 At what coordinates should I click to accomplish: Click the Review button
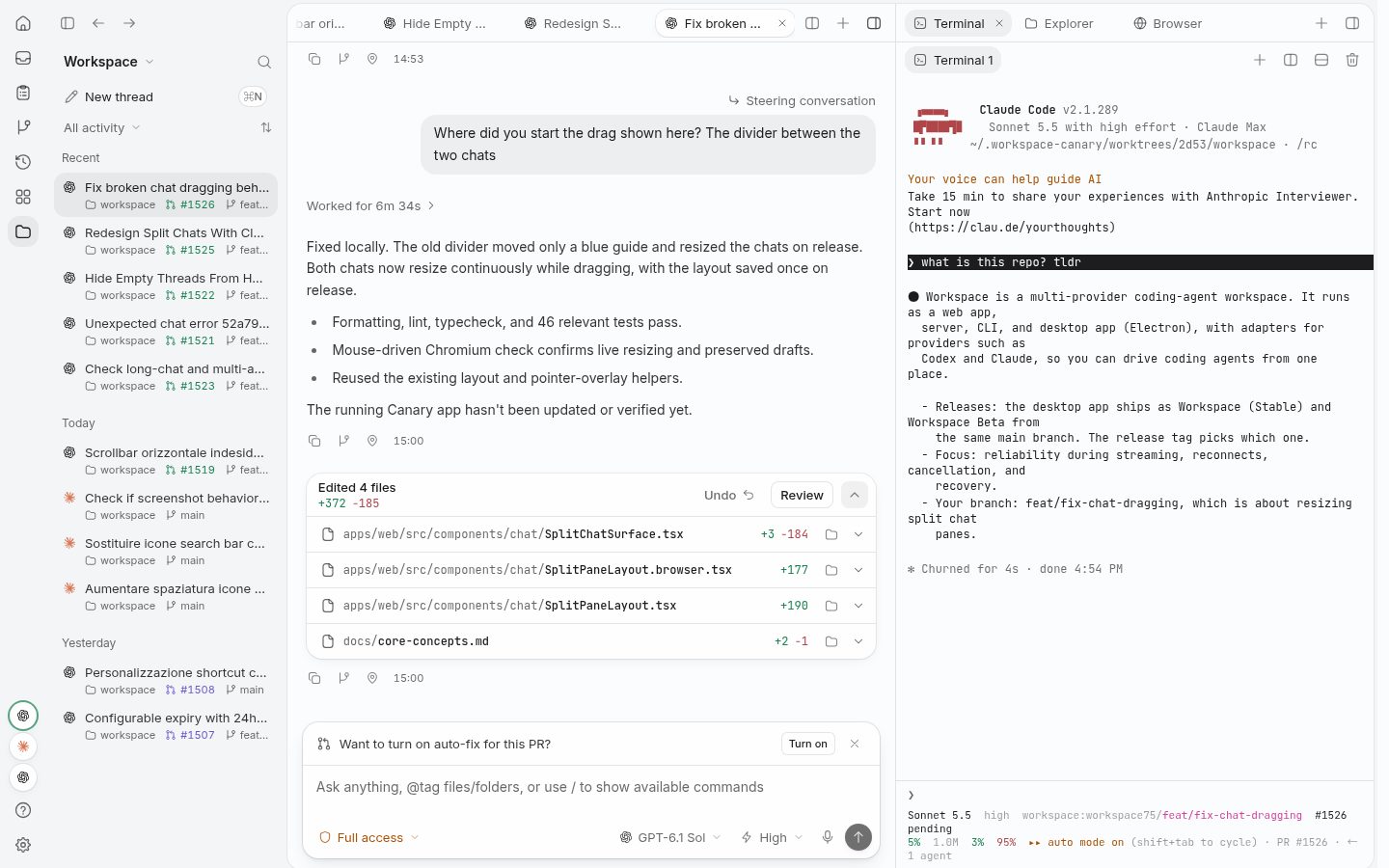pyautogui.click(x=802, y=495)
